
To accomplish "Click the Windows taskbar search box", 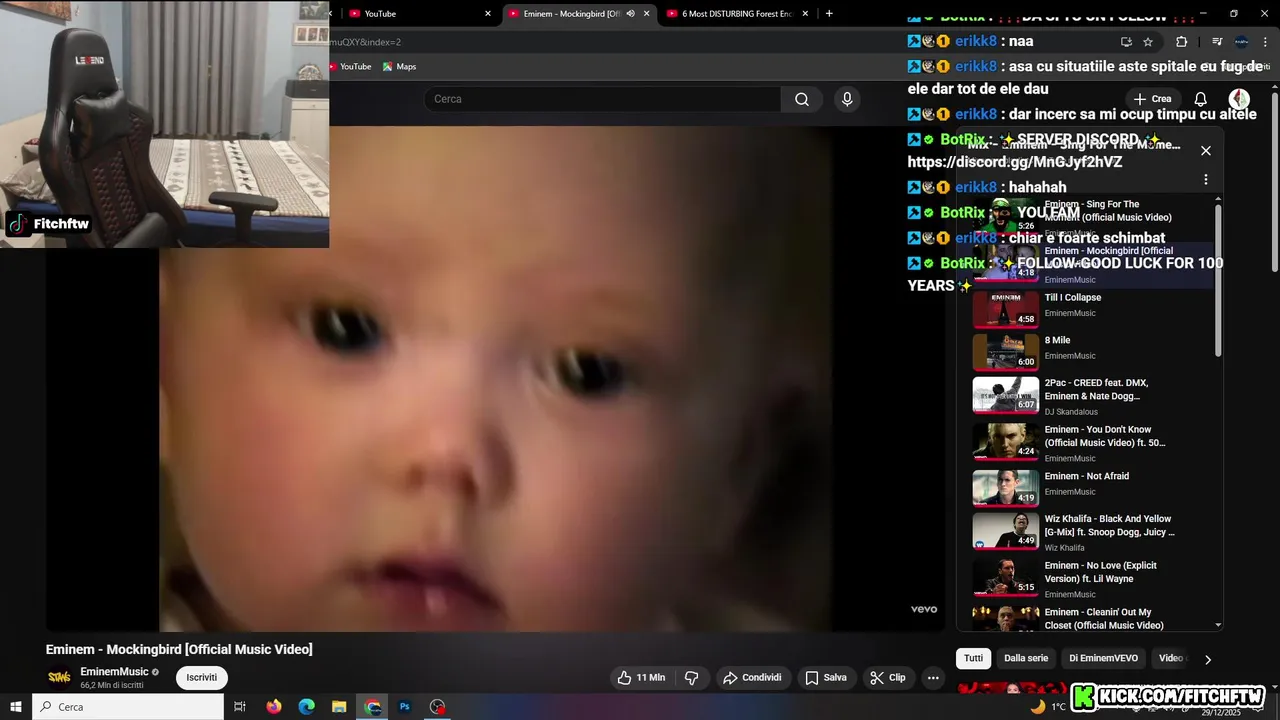I will [128, 707].
